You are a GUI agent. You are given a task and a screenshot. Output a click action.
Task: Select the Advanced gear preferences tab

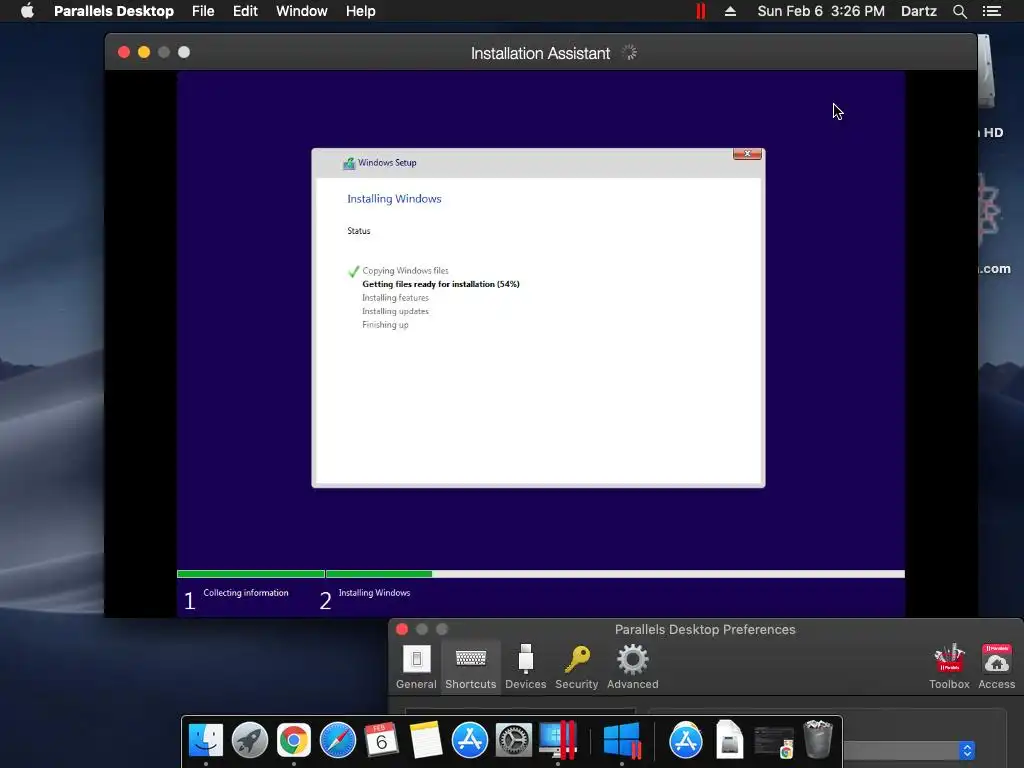tap(633, 667)
